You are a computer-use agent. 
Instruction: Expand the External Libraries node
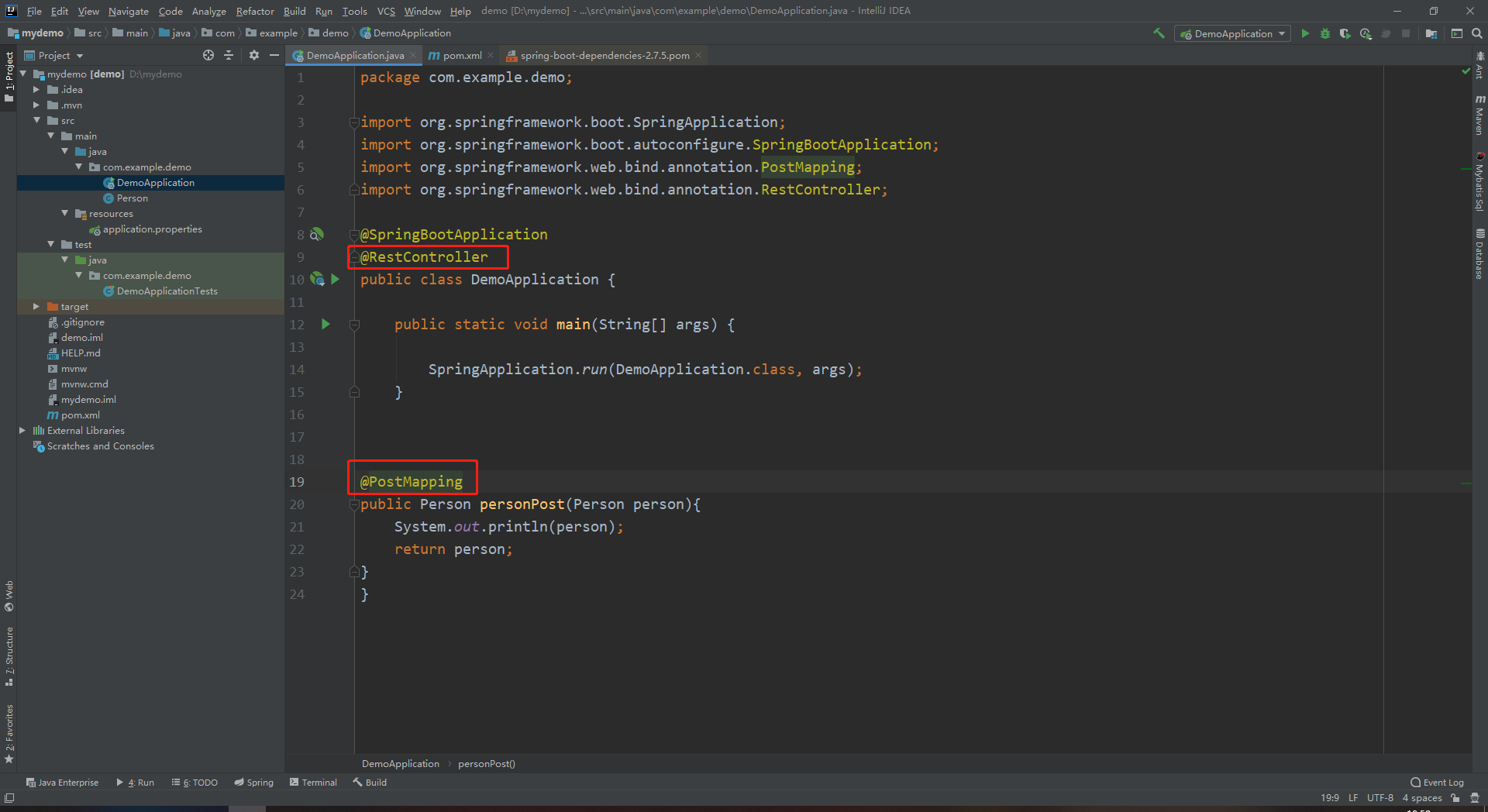point(22,431)
